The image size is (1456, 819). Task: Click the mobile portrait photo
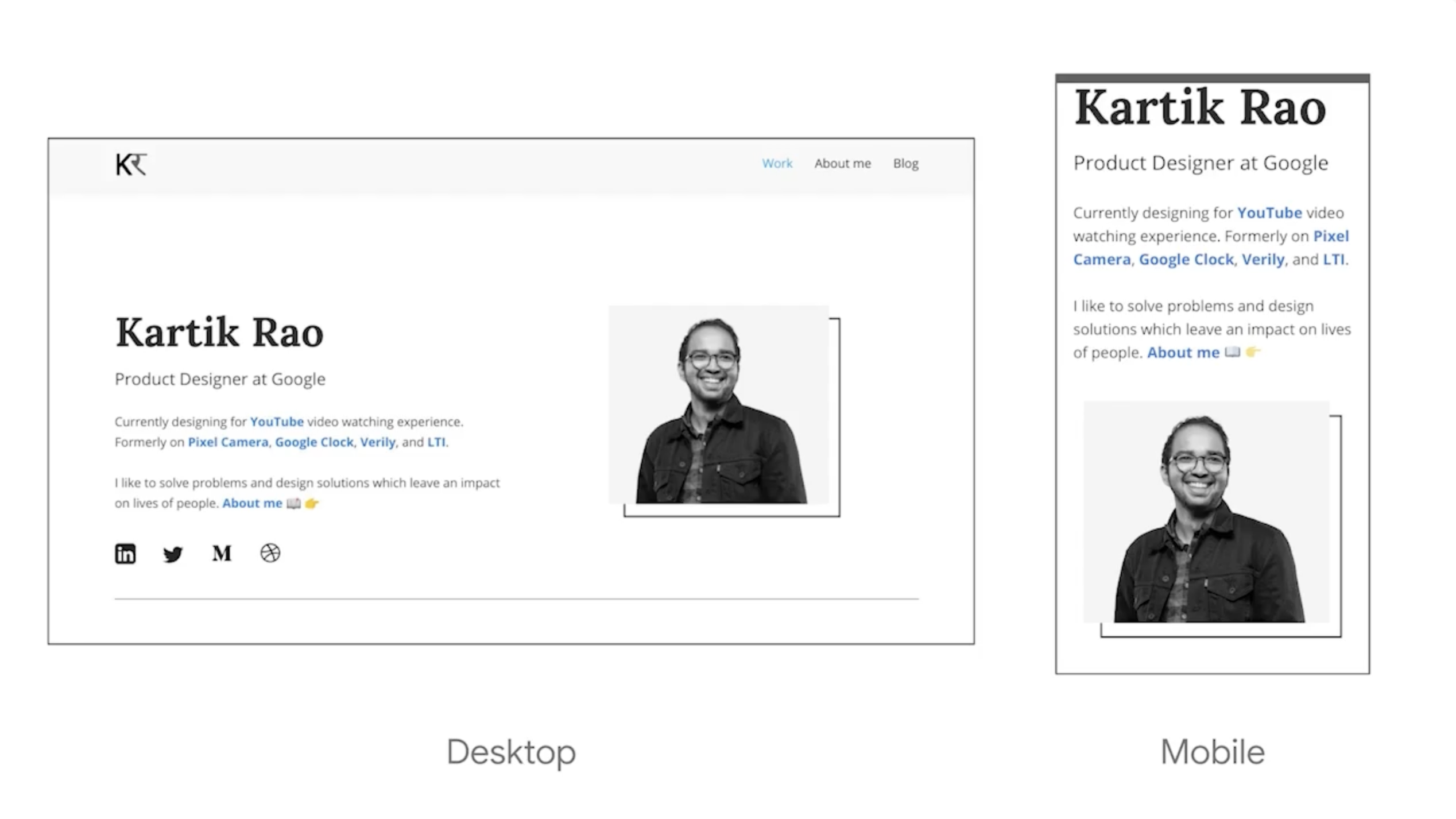(x=1206, y=512)
